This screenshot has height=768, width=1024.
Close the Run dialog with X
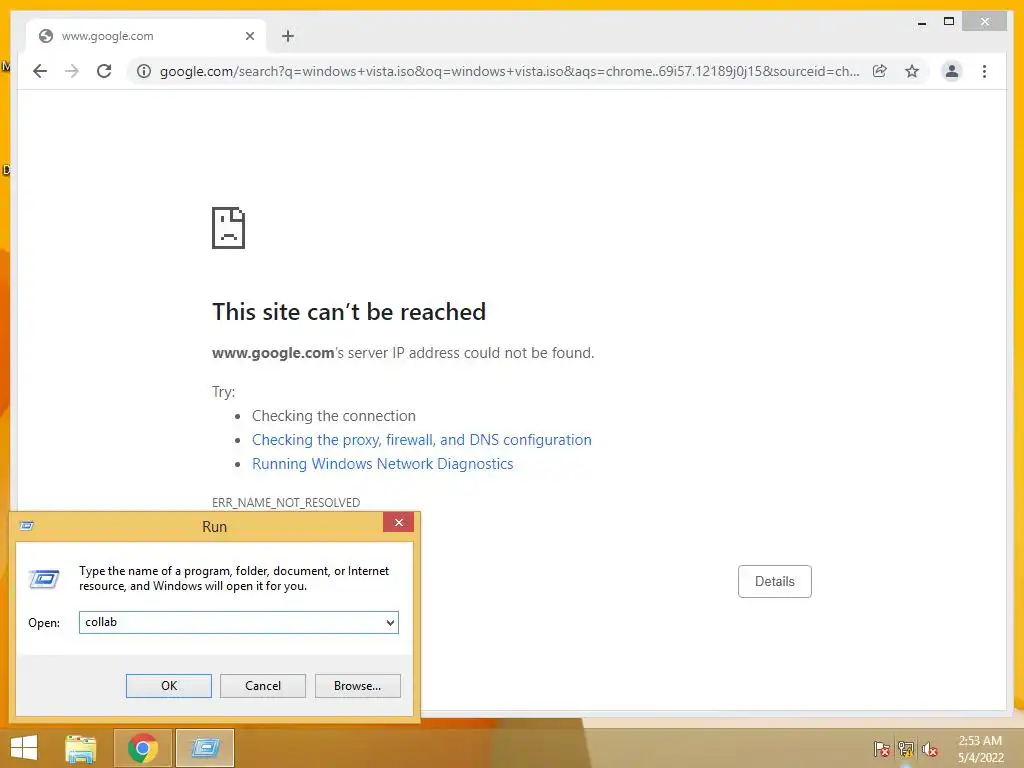point(398,522)
